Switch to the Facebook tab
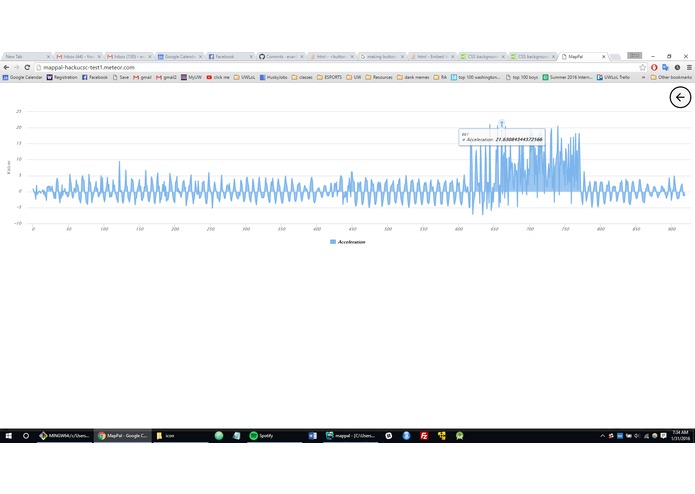The width and height of the screenshot is (695, 494). coord(230,57)
